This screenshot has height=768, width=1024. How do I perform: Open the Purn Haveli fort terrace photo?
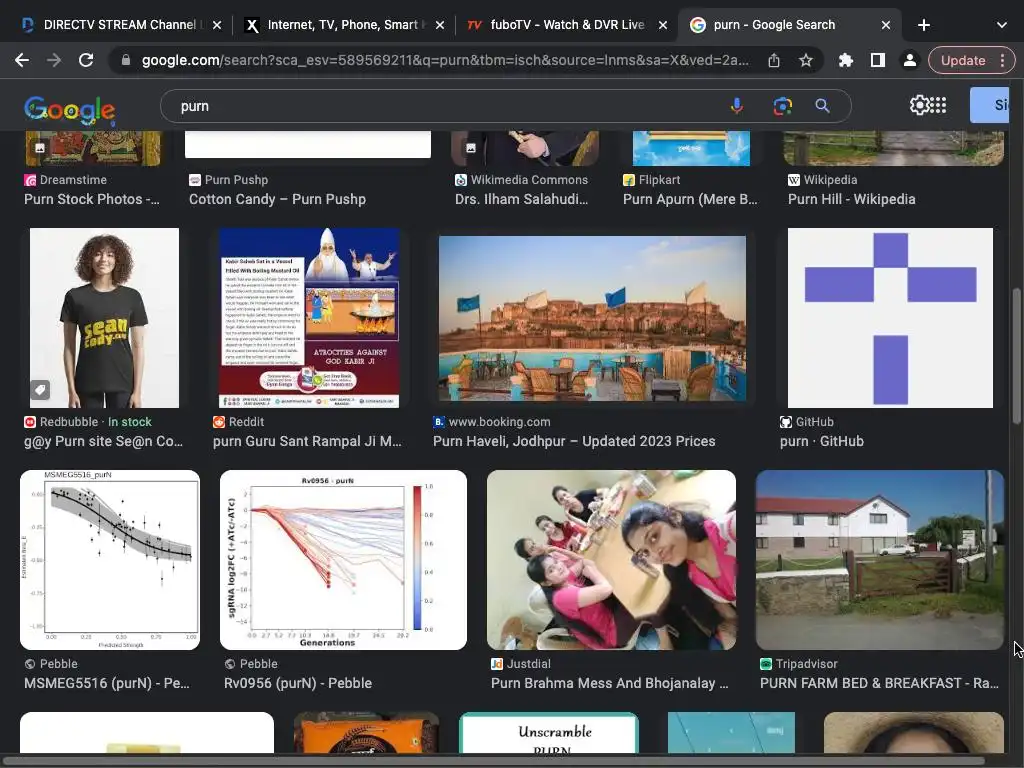tap(592, 318)
